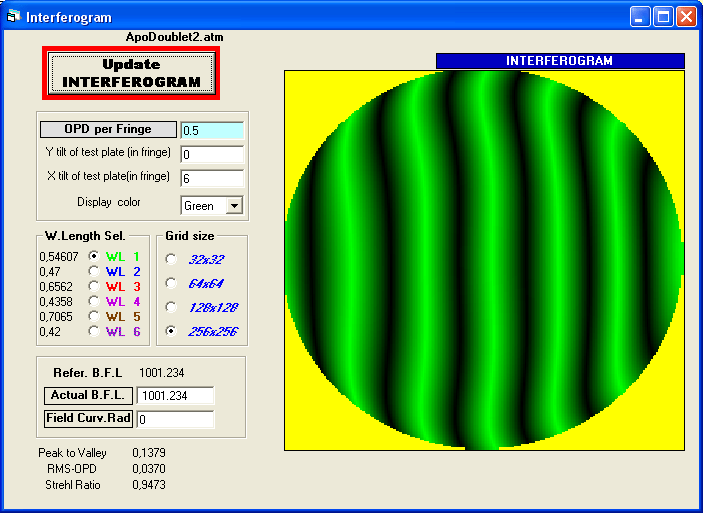The image size is (703, 513).
Task: Select wavelength WL 3 radio button
Action: (x=94, y=286)
